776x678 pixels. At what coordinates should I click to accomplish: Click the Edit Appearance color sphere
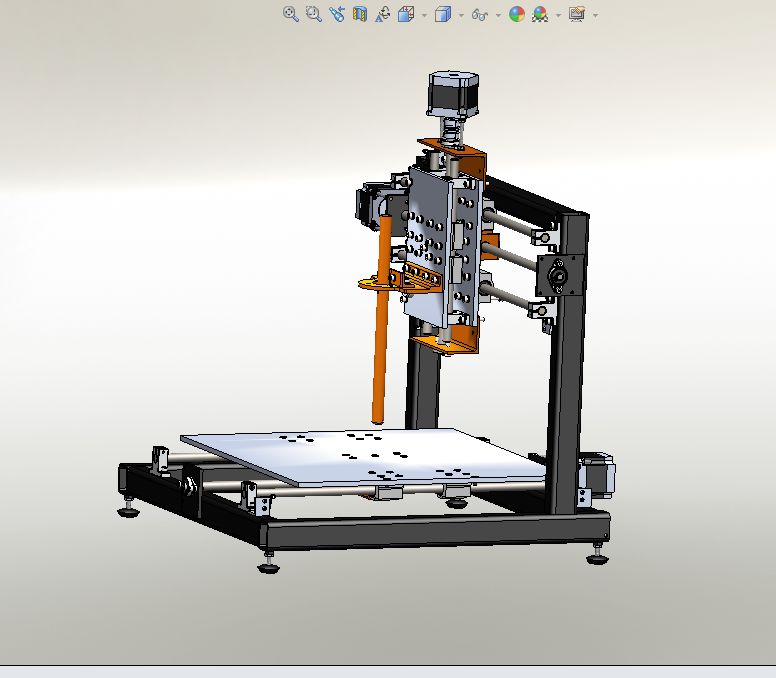pos(517,14)
